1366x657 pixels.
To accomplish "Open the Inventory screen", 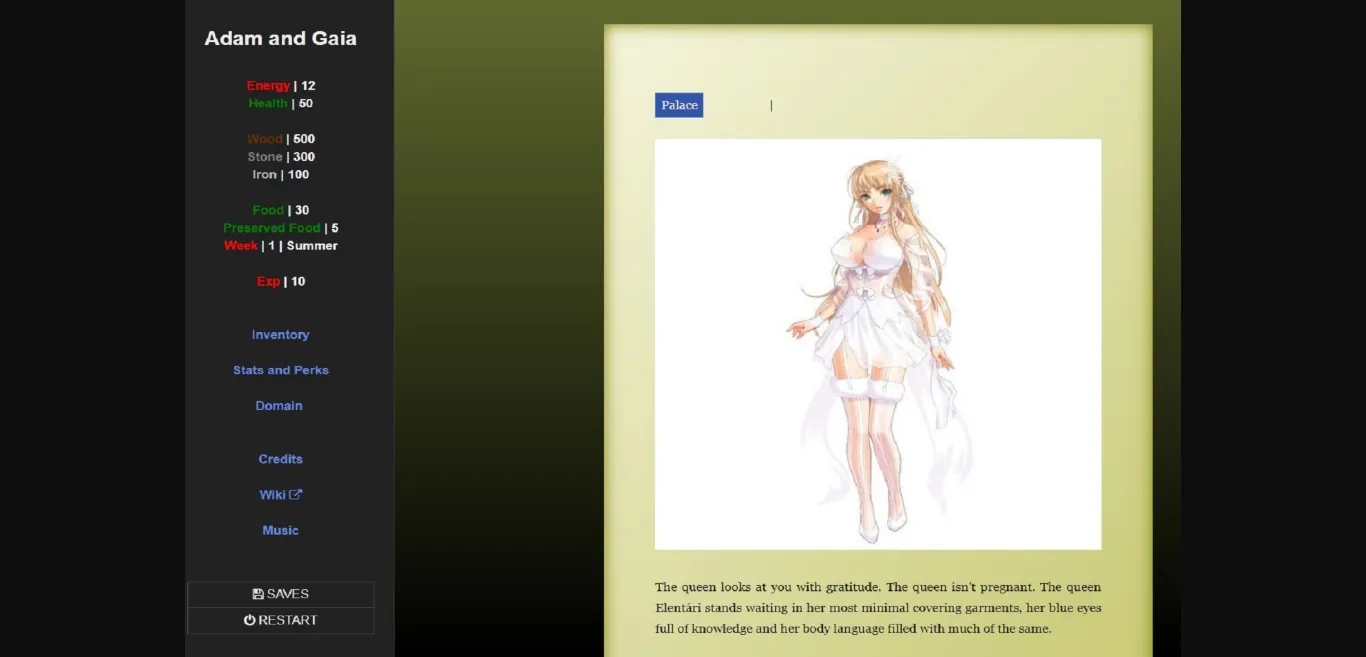I will coord(280,334).
